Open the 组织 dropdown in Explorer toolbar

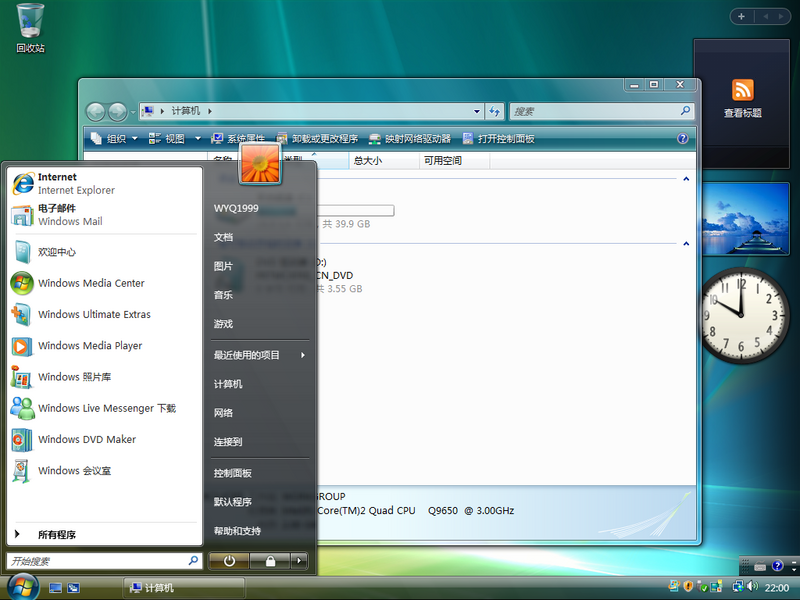(x=114, y=138)
